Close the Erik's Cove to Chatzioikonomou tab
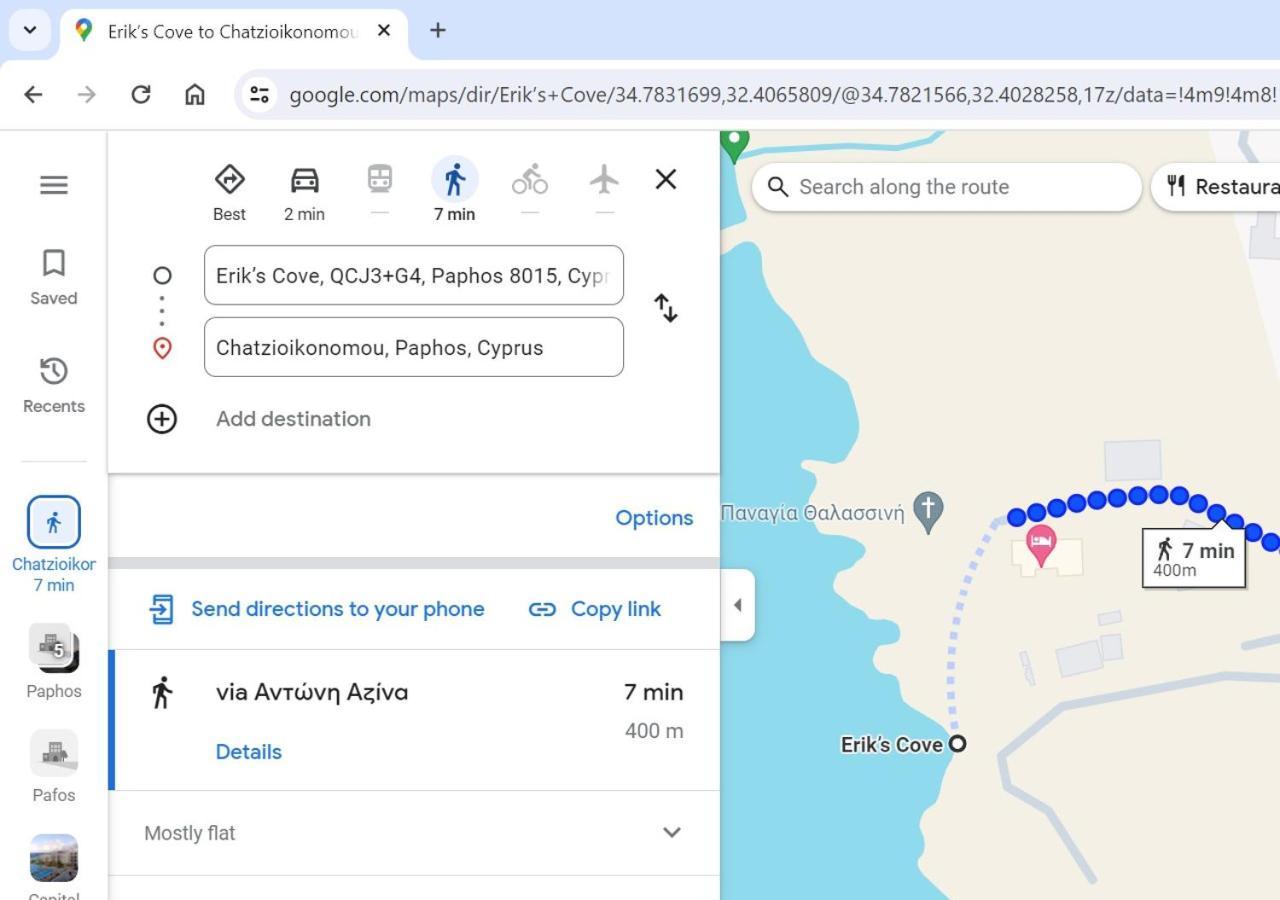1280x900 pixels. tap(384, 31)
